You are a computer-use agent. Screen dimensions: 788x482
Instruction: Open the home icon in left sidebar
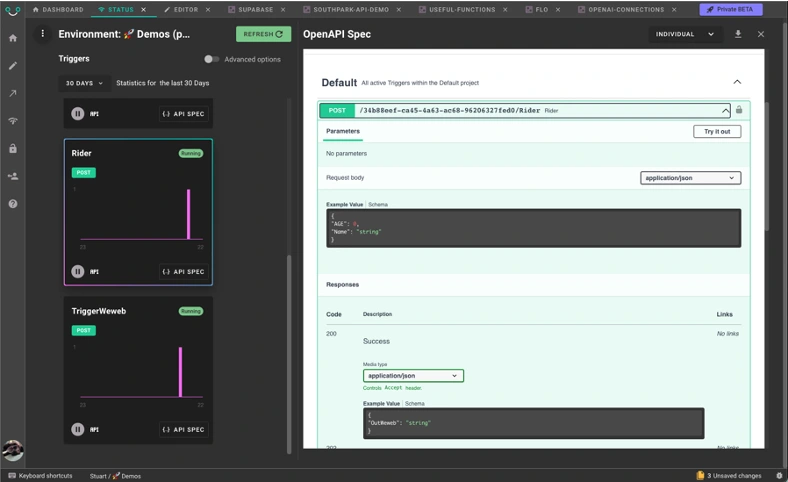13,38
